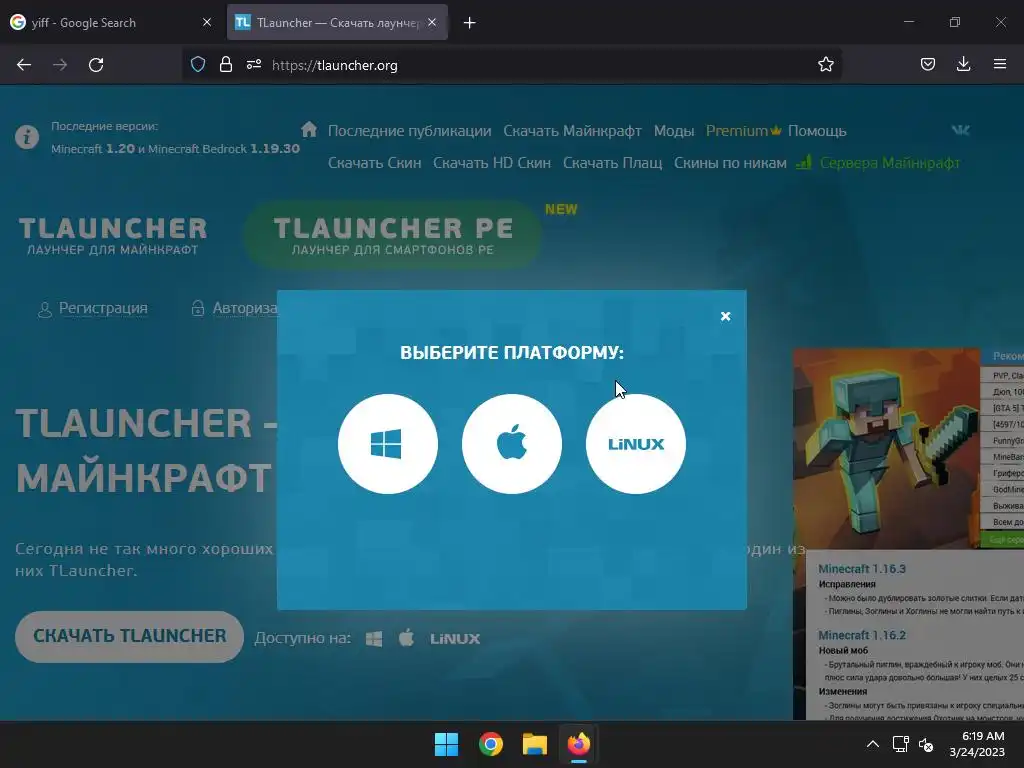1024x768 pixels.
Task: Click the Linux logo next to Доступно на
Action: point(455,639)
